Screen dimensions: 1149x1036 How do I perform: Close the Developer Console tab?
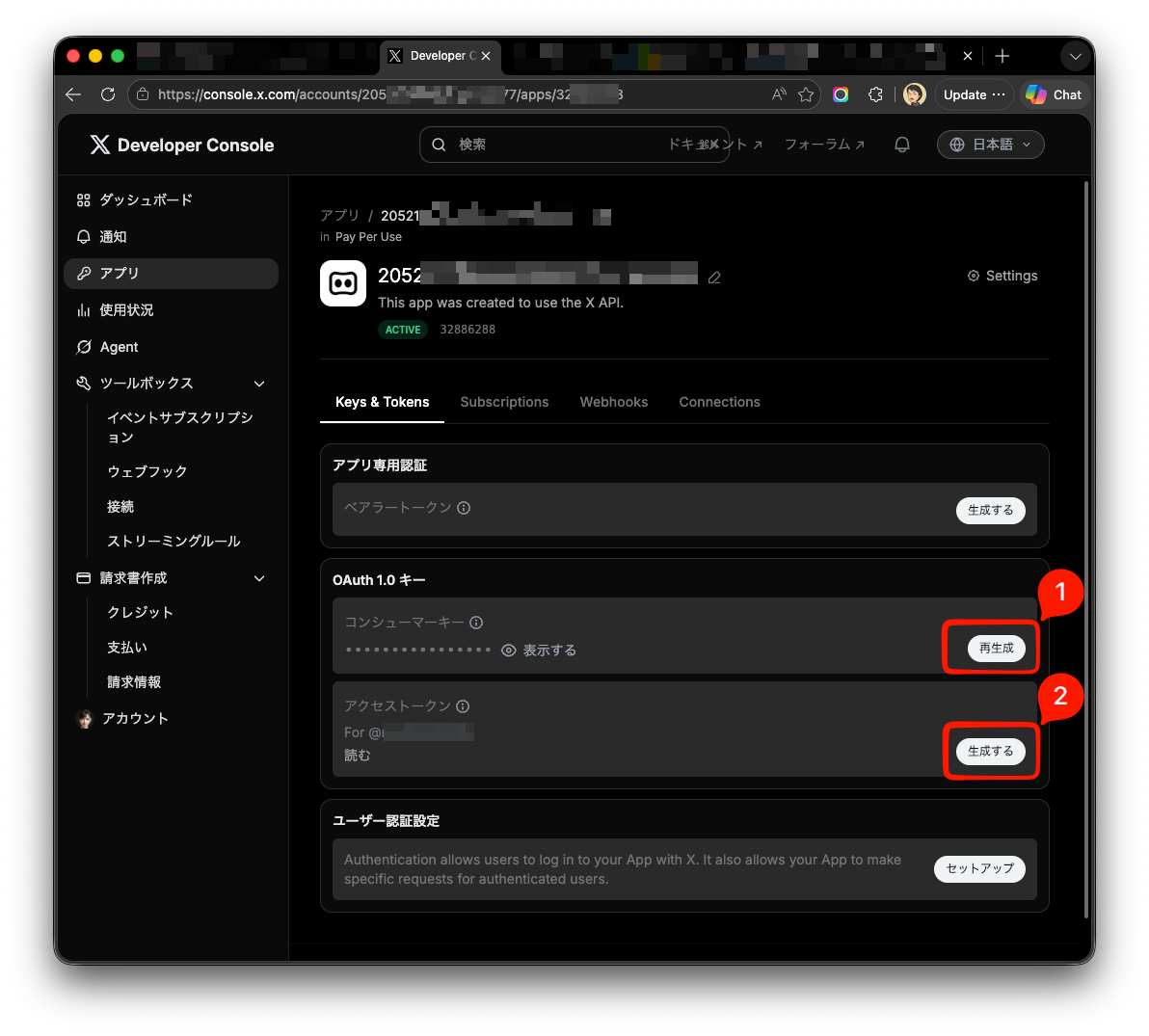(x=486, y=56)
